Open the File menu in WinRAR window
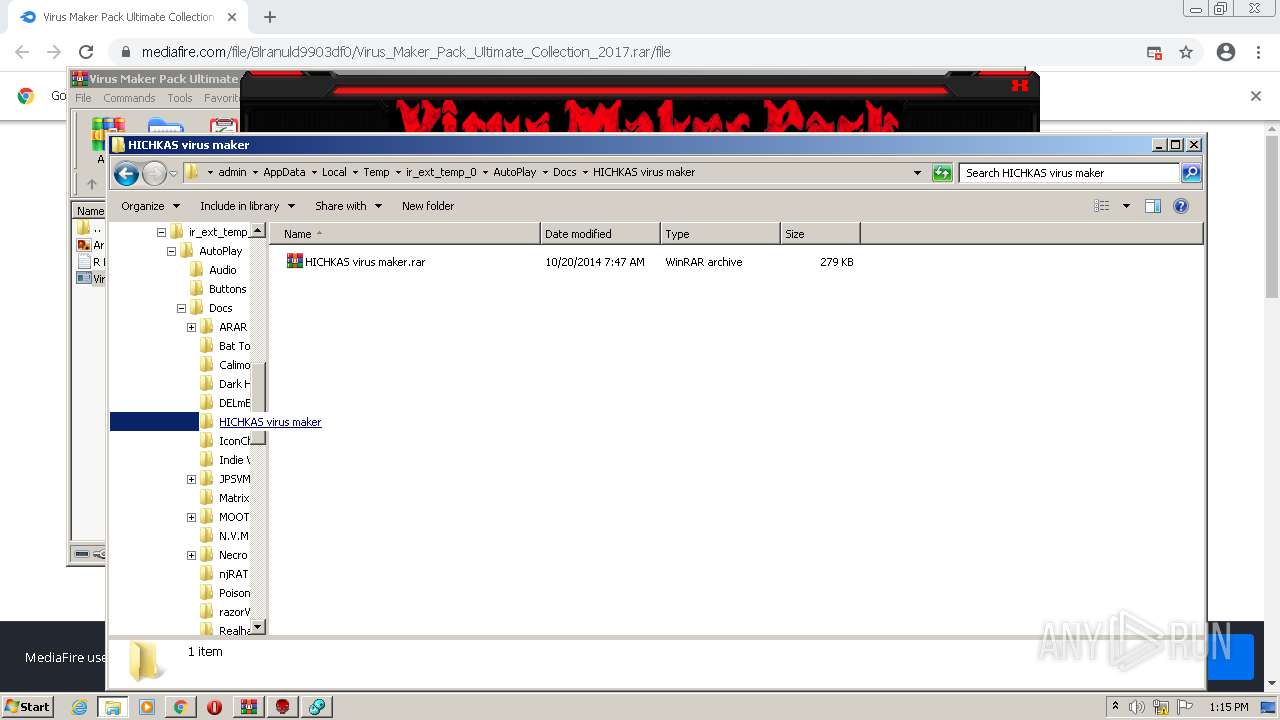The width and height of the screenshot is (1280, 720). (x=83, y=98)
